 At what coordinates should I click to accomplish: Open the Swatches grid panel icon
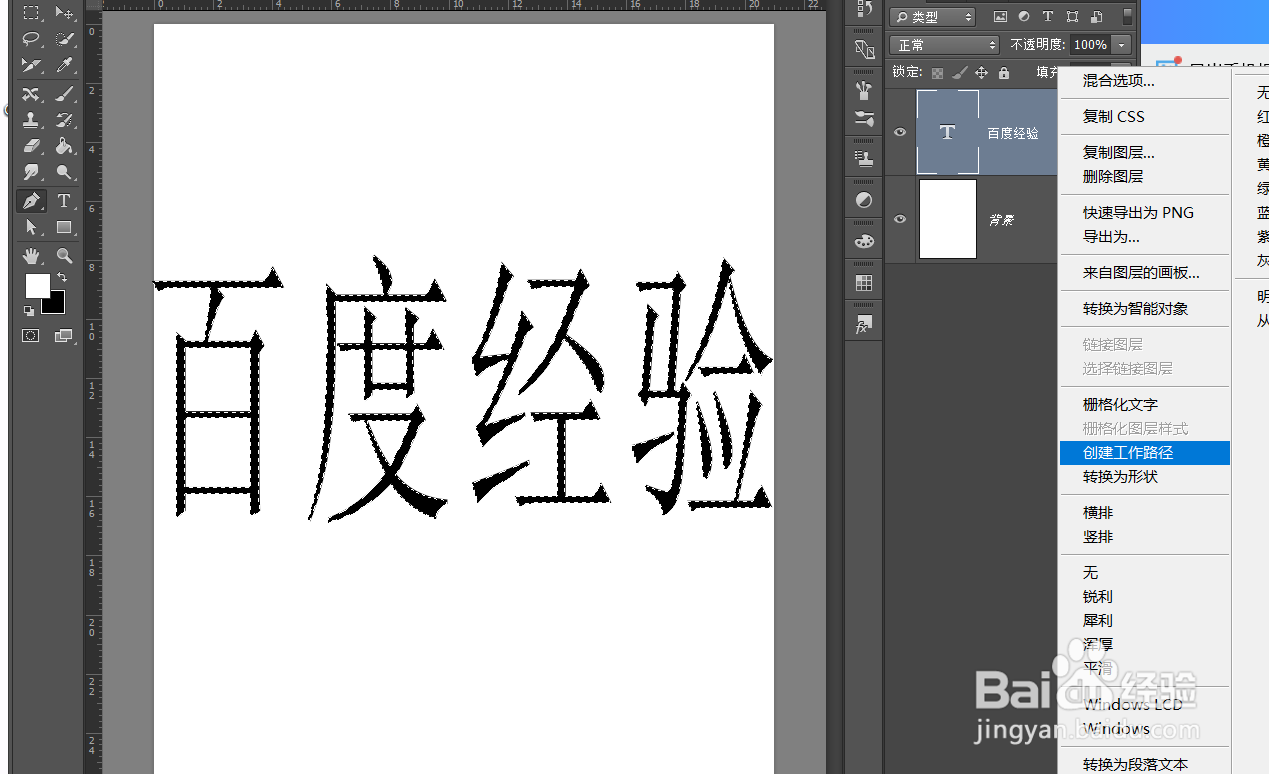pos(864,283)
